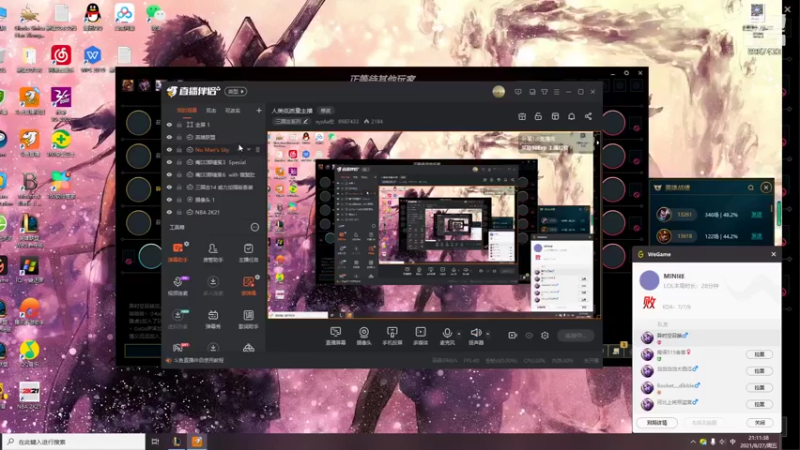Open the 弹幕秀 TV icon tool
The height and width of the screenshot is (450, 800).
(213, 319)
